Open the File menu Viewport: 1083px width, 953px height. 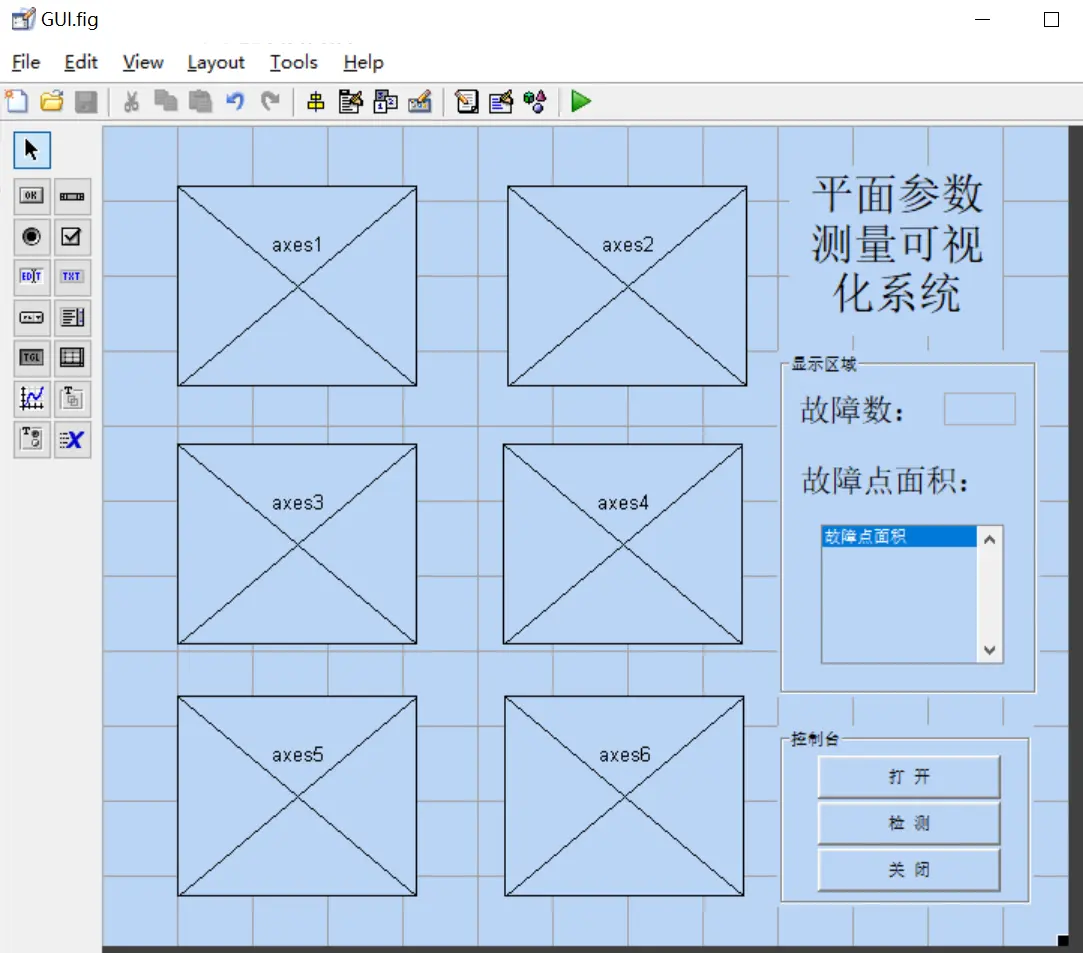tap(26, 62)
